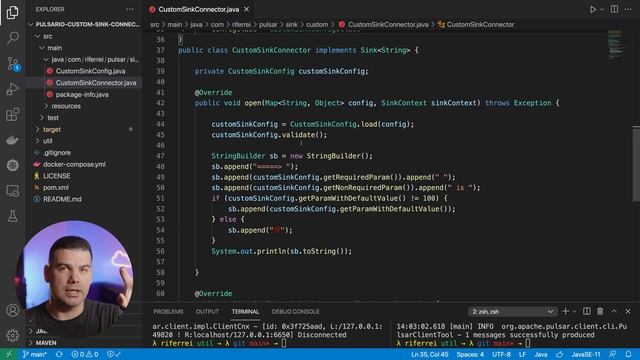Switch to the DEBUG CONSOLE tab
This screenshot has height=360, width=640.
296,311
